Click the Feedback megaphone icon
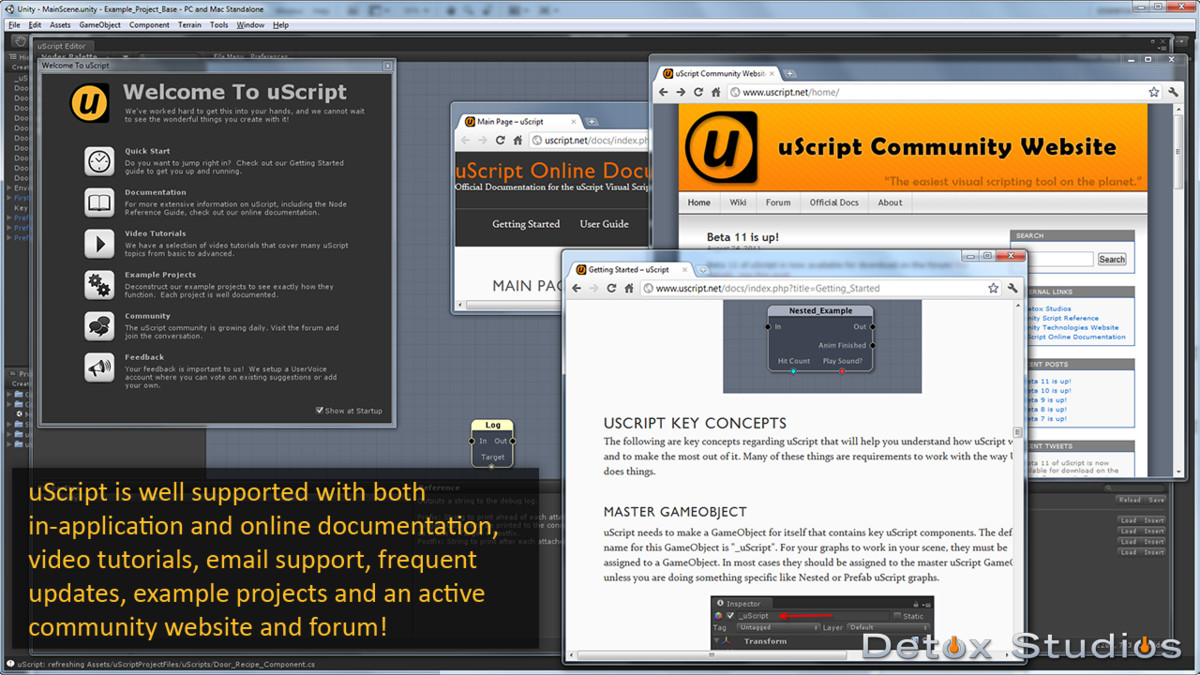The width and height of the screenshot is (1200, 675). pyautogui.click(x=99, y=368)
